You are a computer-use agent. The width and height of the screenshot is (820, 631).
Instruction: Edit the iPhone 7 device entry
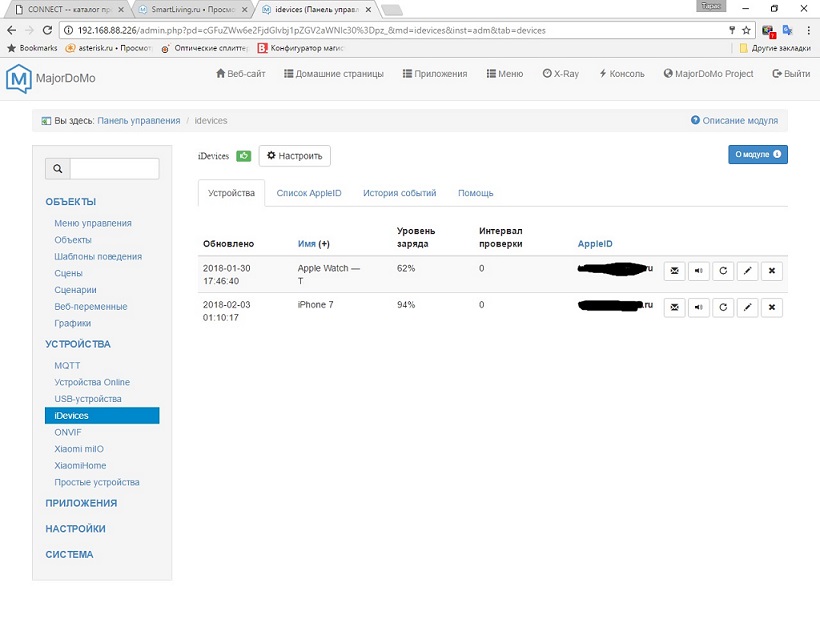coord(747,307)
